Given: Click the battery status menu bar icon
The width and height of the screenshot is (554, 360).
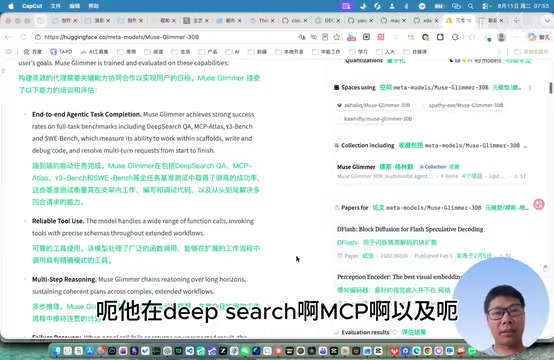Looking at the screenshot, I should (x=439, y=6).
